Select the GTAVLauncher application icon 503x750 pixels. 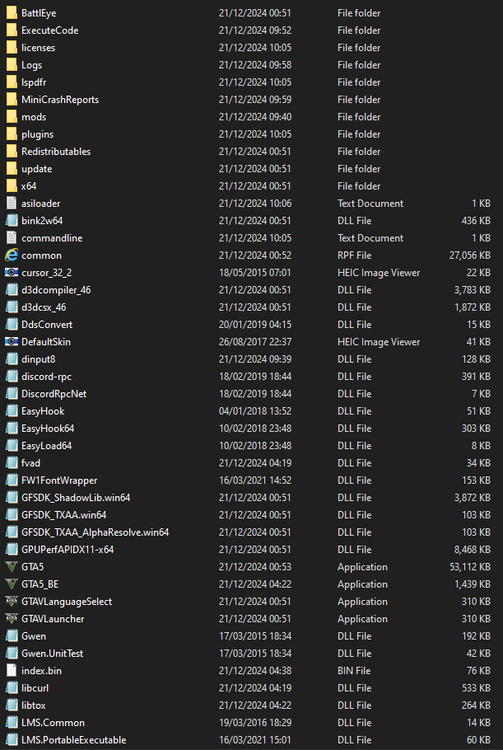coord(11,618)
